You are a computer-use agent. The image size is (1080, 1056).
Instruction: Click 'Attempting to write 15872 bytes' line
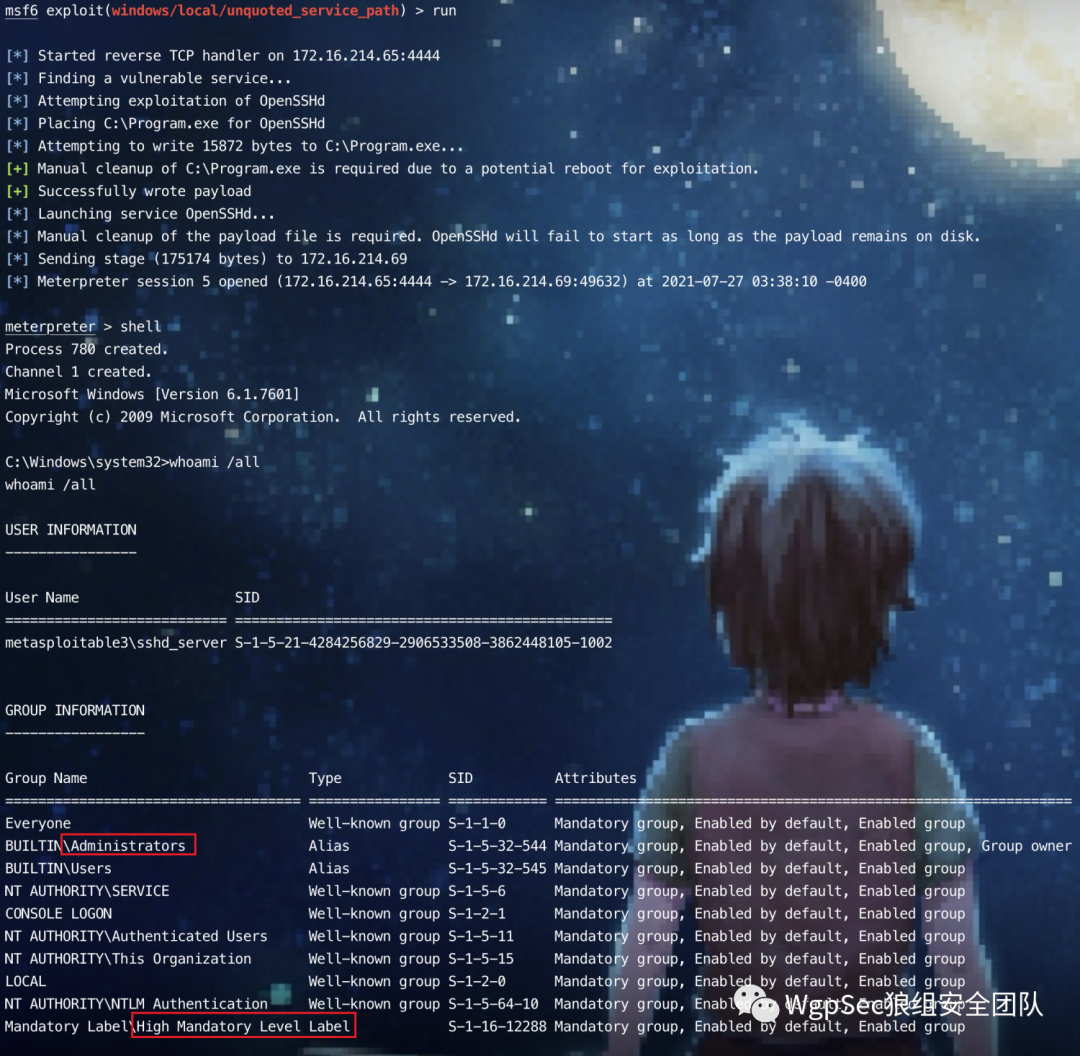point(234,147)
